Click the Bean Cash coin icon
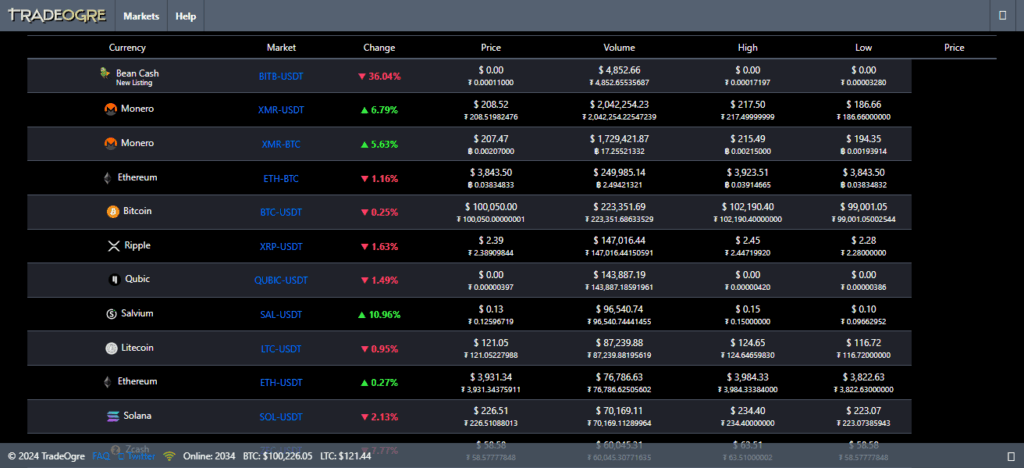Screen dimensions: 1024x468 coord(105,73)
